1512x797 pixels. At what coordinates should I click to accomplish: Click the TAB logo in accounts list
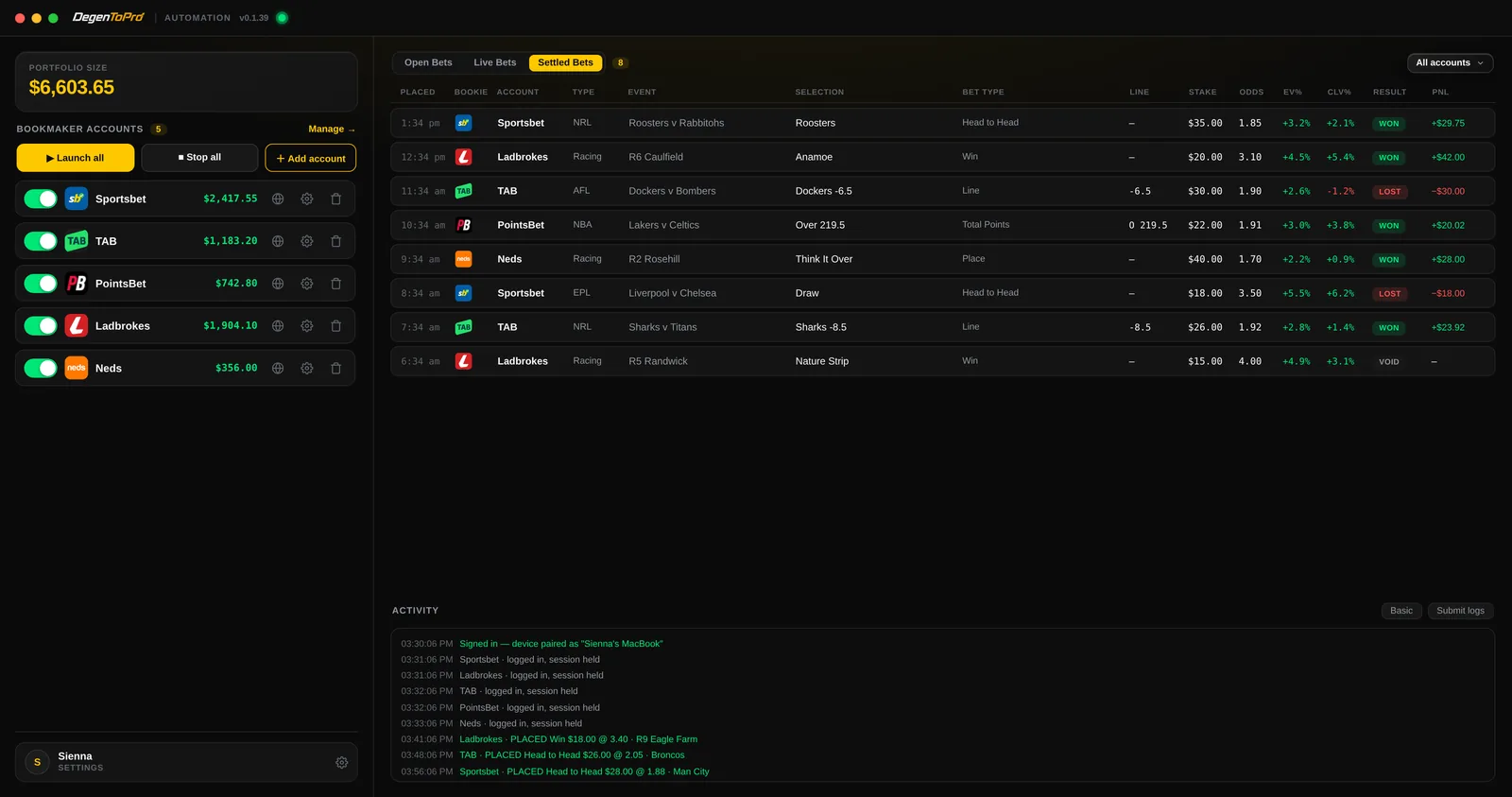(x=77, y=241)
